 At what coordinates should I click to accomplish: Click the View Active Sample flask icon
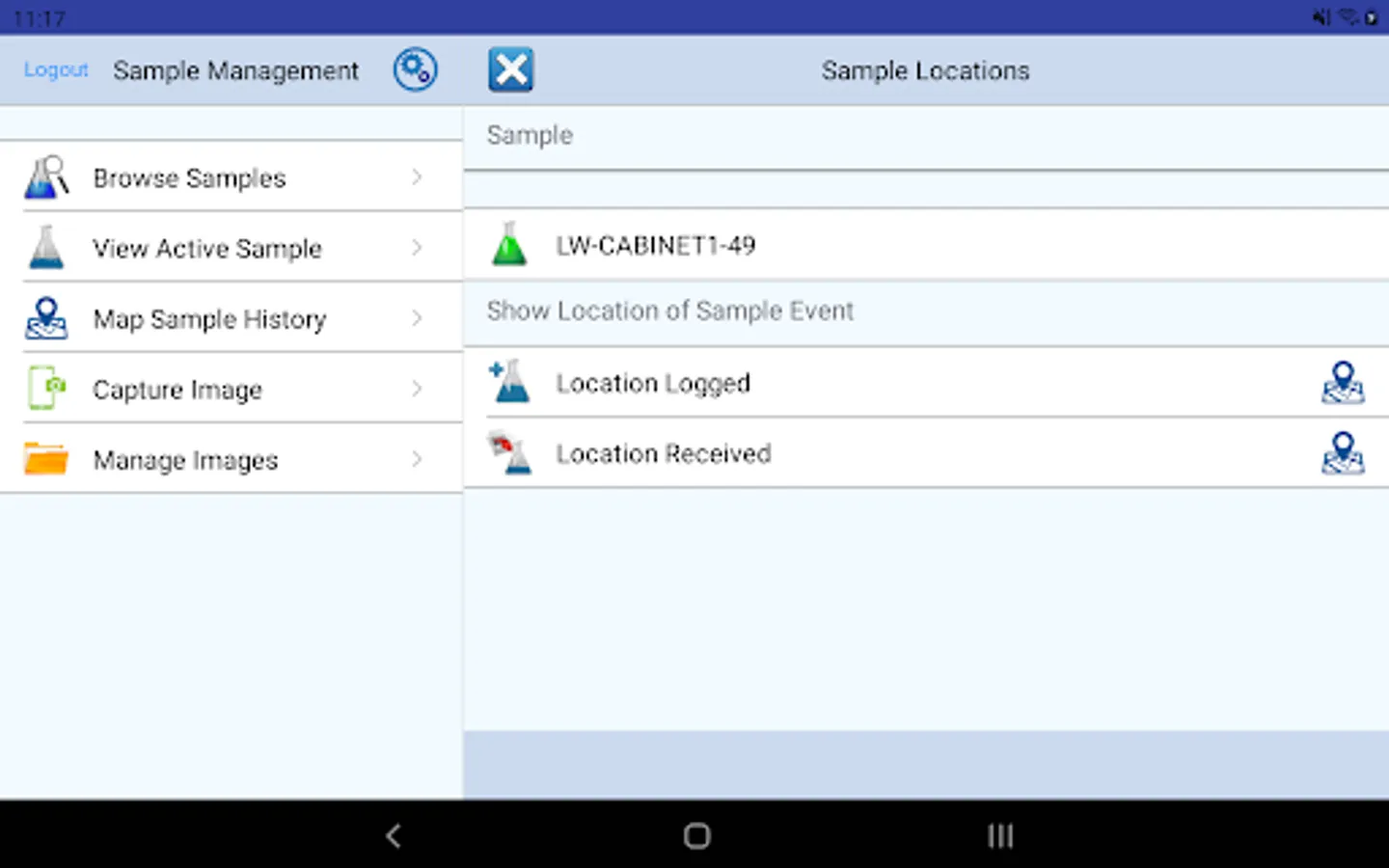[x=44, y=248]
